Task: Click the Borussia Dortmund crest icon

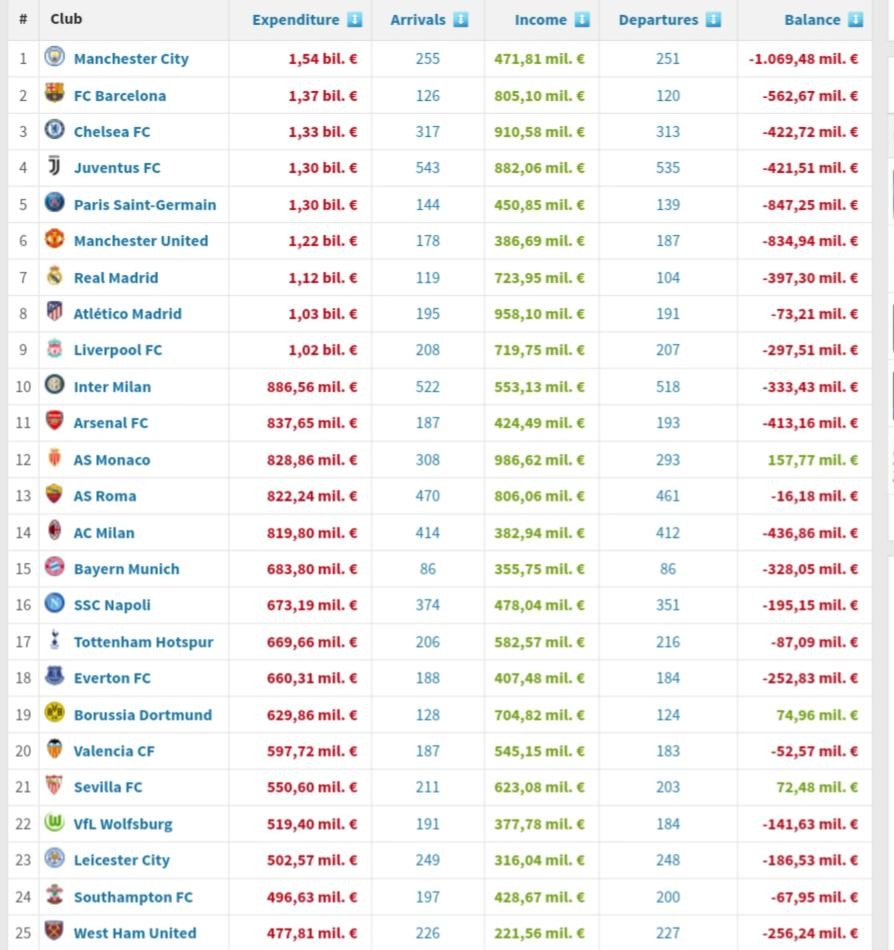Action: pos(54,714)
